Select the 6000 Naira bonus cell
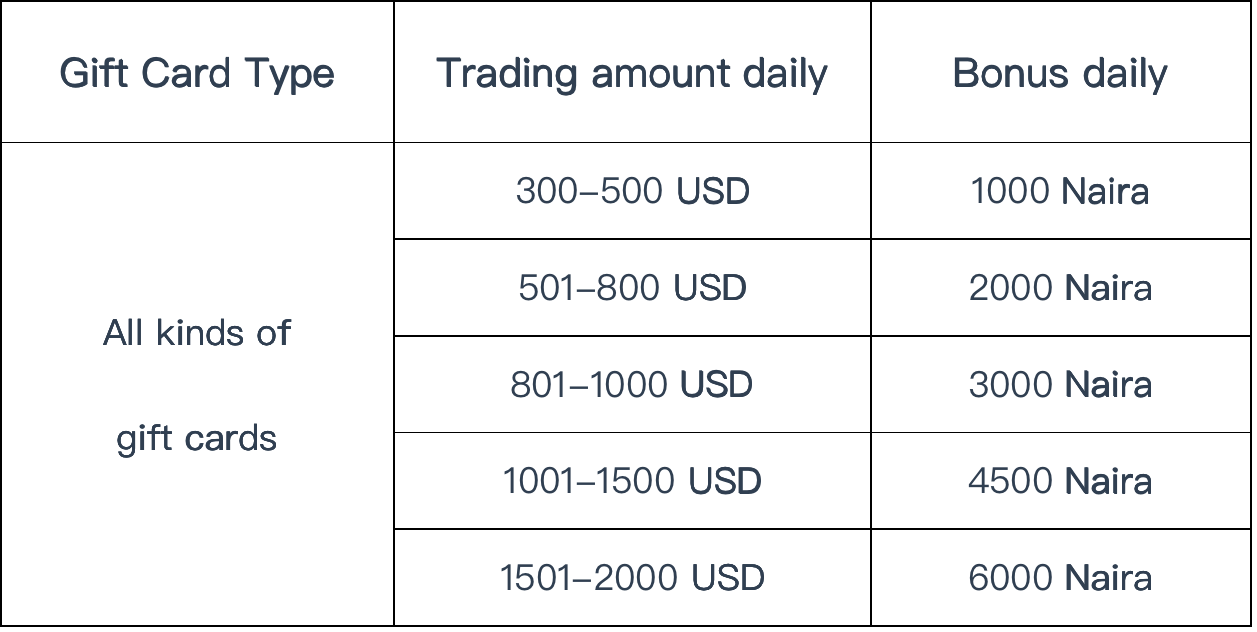The width and height of the screenshot is (1257, 632). (1060, 578)
